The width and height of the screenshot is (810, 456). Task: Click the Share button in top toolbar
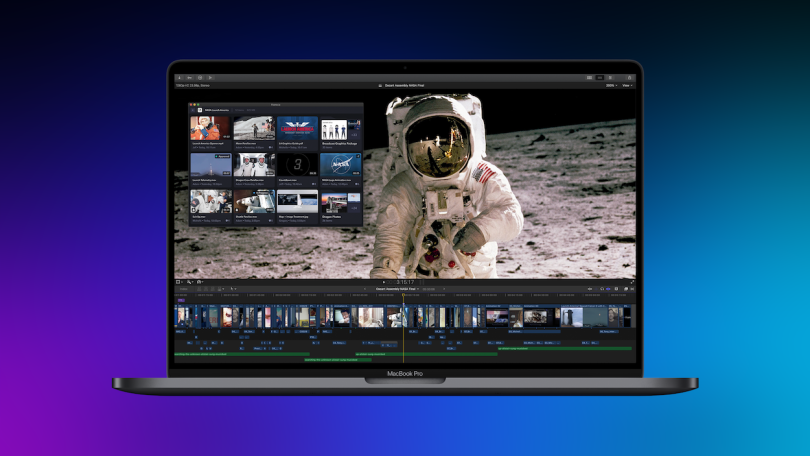coord(628,77)
